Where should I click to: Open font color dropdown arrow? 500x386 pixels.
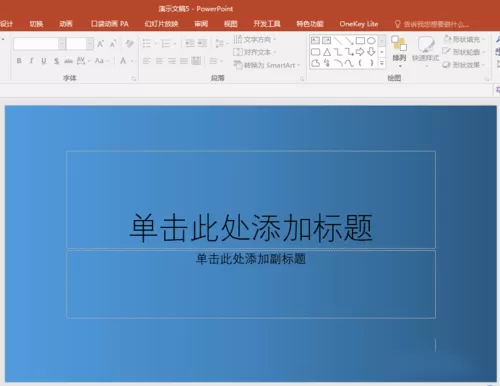pos(132,61)
